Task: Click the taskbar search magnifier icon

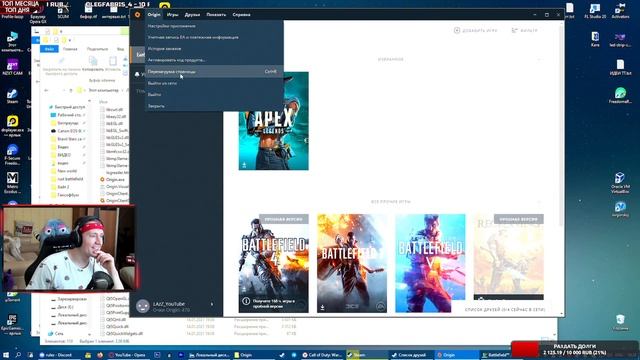Action: point(18,355)
